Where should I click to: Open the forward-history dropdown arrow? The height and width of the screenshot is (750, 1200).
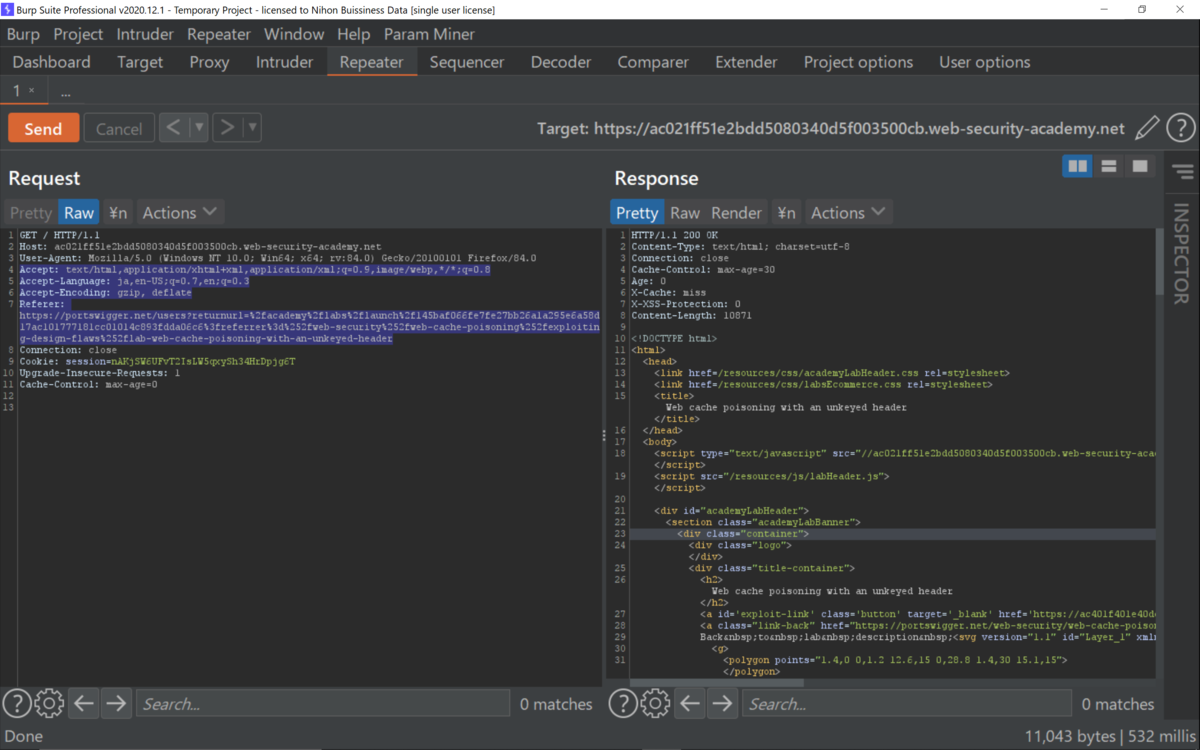point(252,127)
